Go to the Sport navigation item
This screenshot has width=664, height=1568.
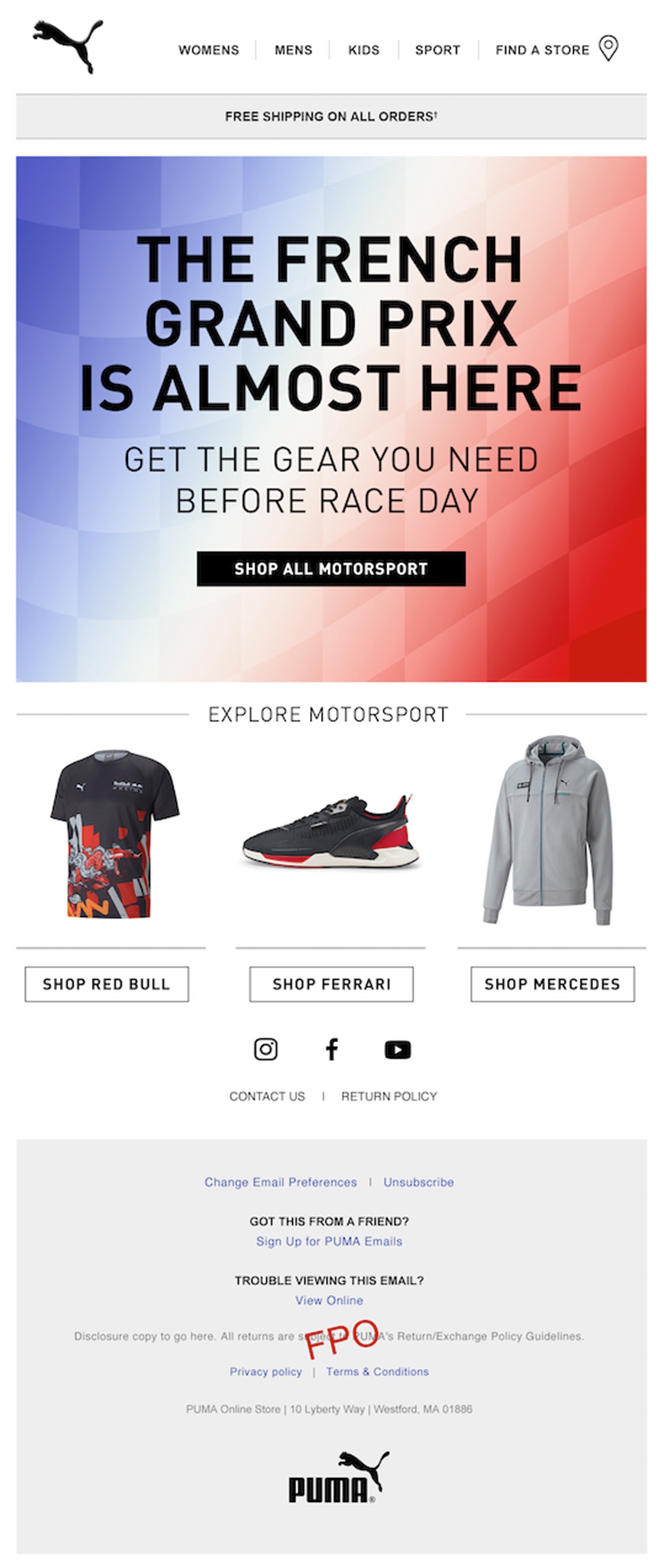tap(438, 50)
